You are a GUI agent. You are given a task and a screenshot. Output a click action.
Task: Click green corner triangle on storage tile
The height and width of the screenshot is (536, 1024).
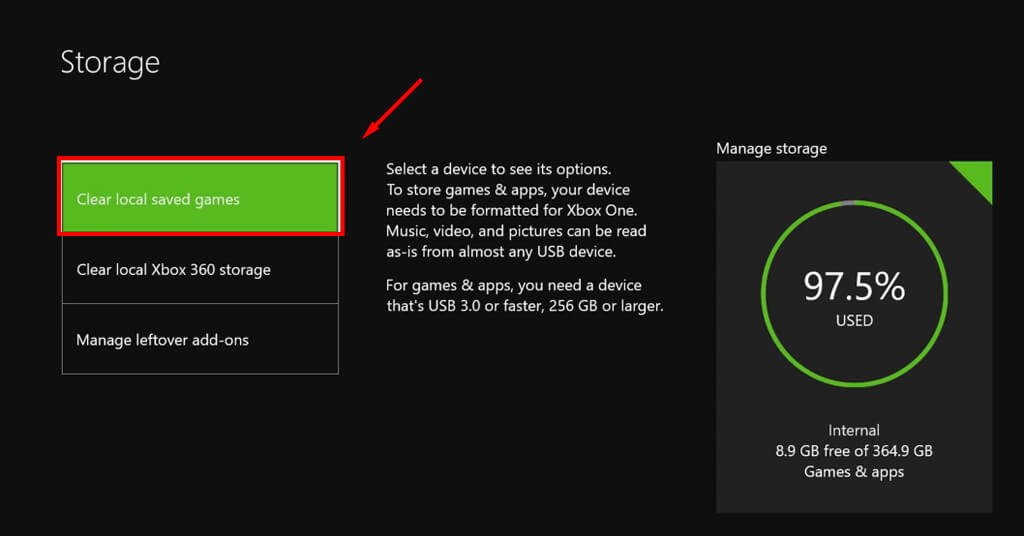tap(974, 176)
